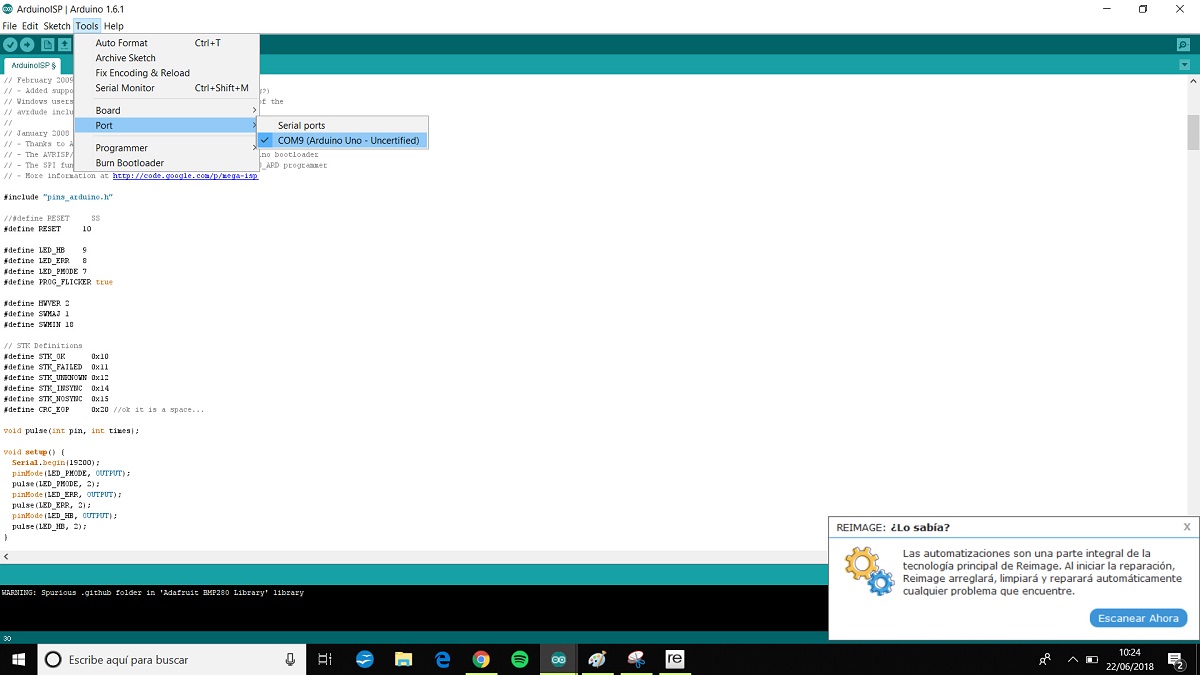Click the '#define RESET 10' line

pos(47,229)
